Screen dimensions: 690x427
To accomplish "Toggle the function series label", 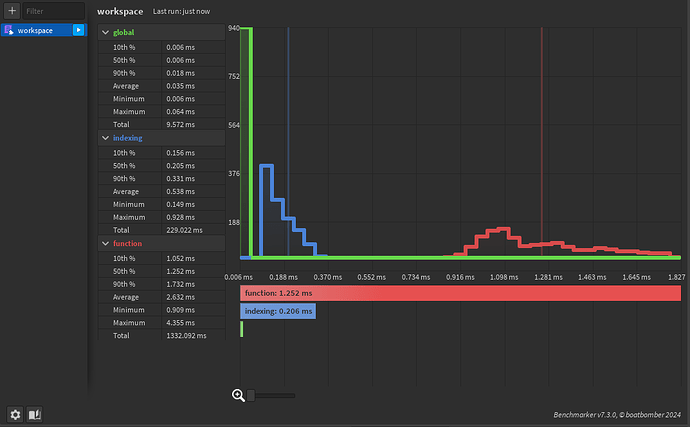I will pos(127,243).
